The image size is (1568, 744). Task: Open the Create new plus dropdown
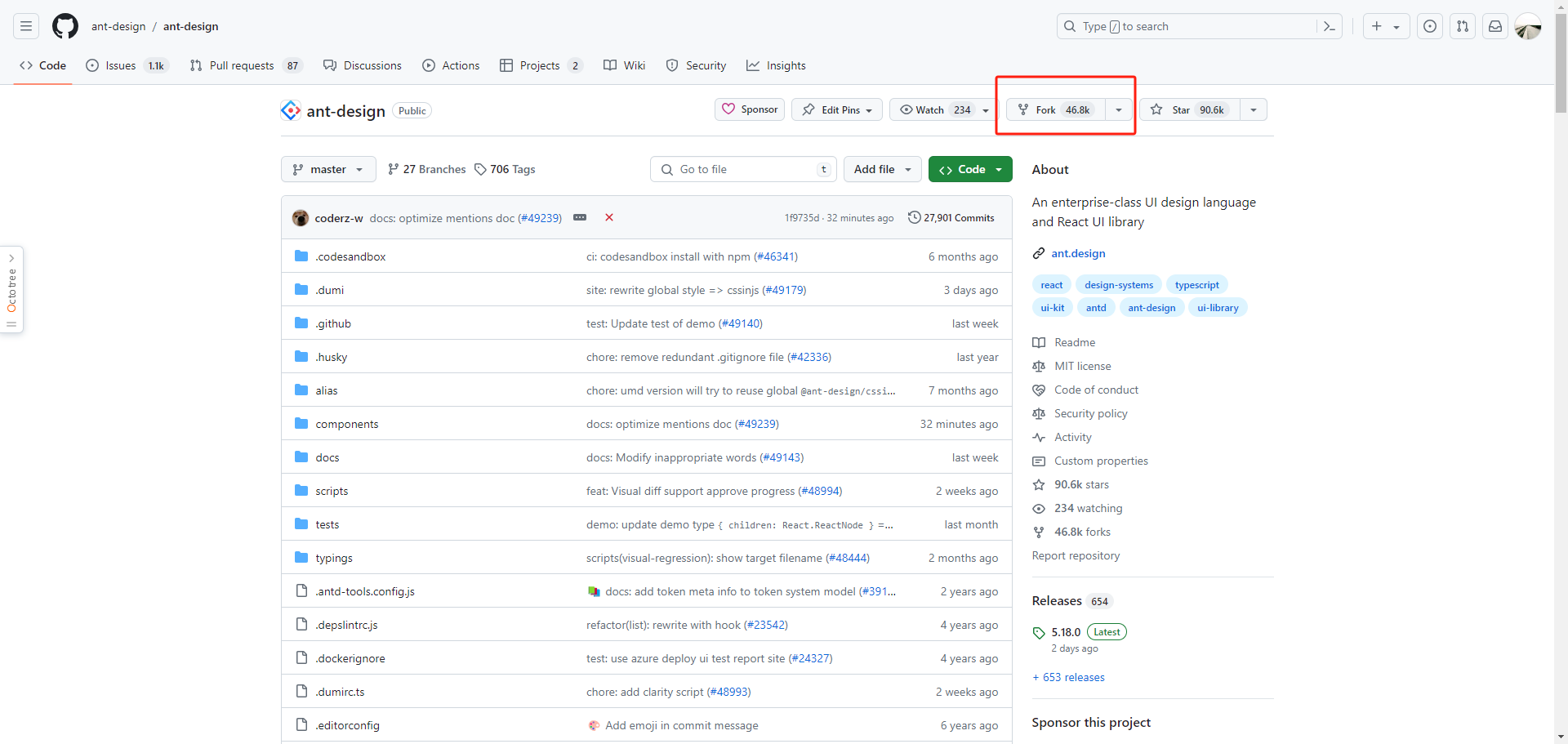(1386, 26)
